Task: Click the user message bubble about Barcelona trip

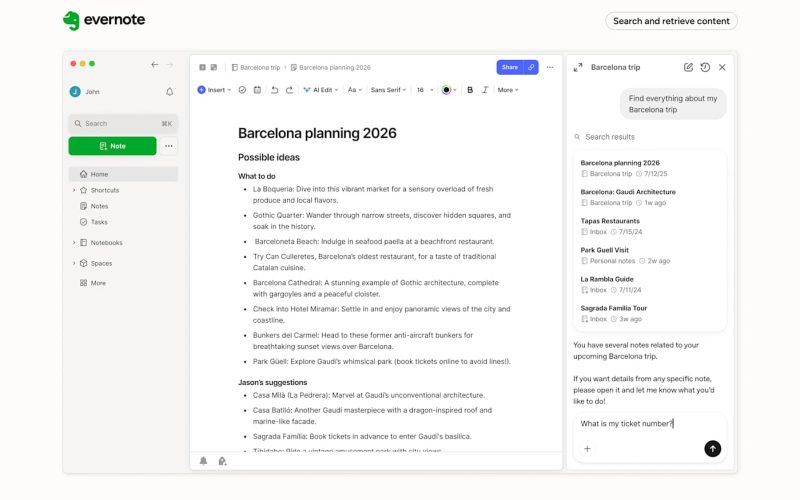Action: click(x=673, y=104)
